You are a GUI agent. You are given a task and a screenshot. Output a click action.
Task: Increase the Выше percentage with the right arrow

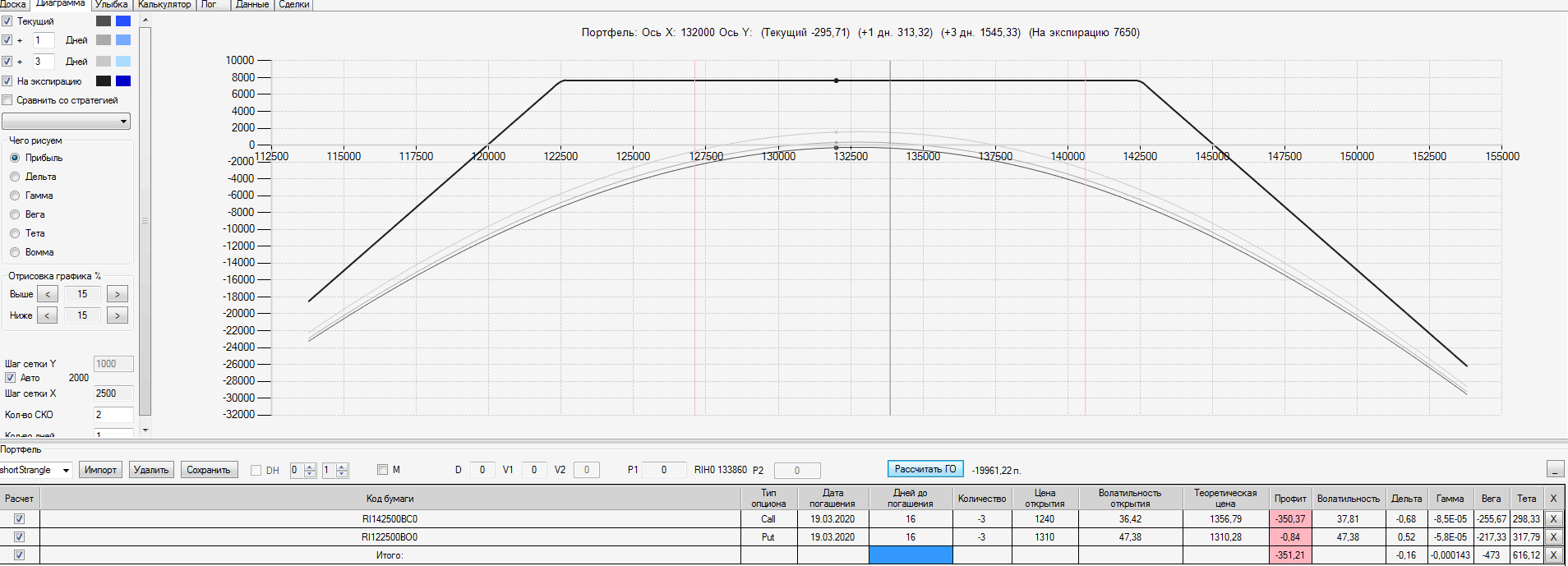click(x=118, y=294)
